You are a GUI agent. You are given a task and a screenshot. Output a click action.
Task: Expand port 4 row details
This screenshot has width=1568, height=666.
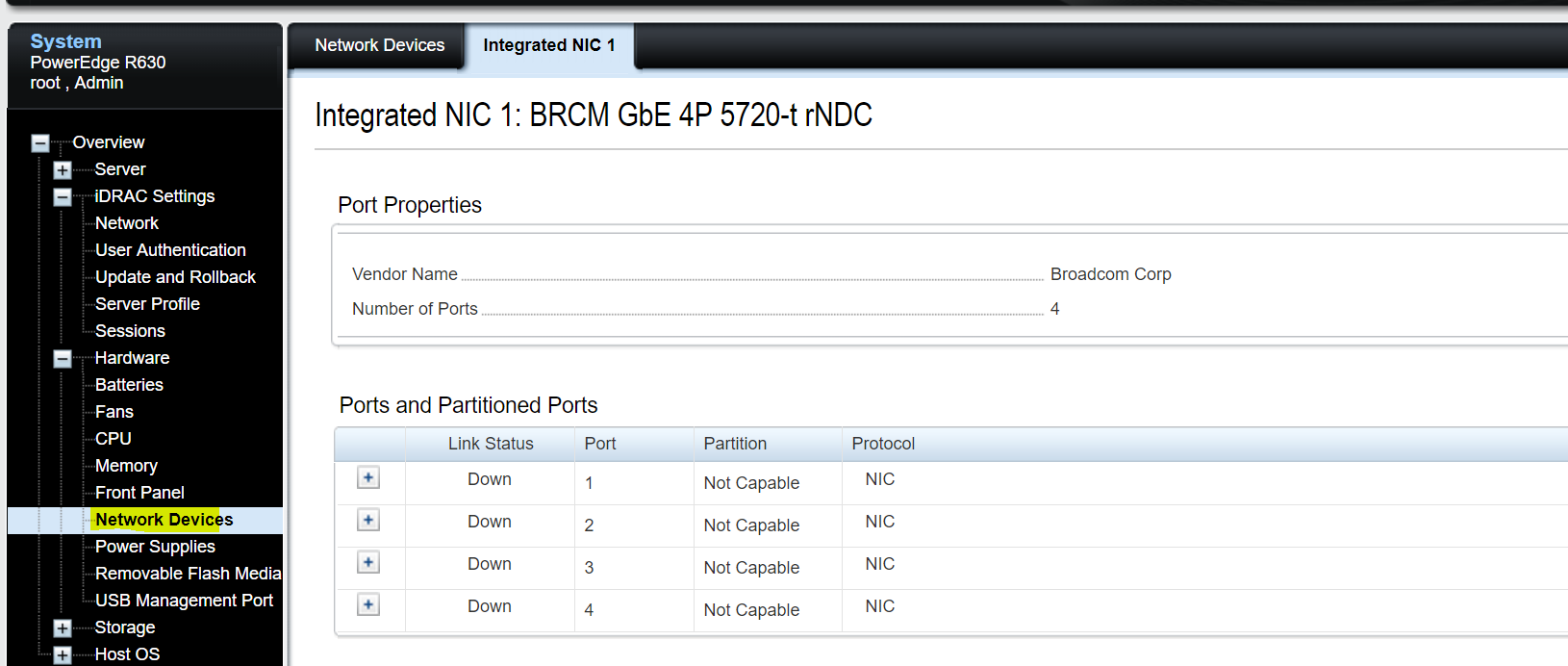click(368, 604)
